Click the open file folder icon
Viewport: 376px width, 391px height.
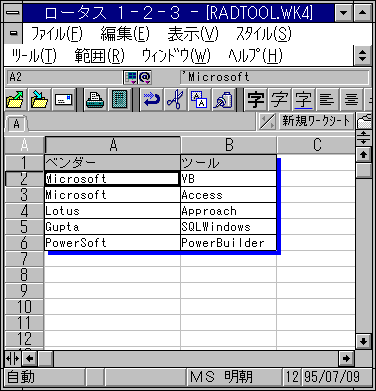(15, 100)
